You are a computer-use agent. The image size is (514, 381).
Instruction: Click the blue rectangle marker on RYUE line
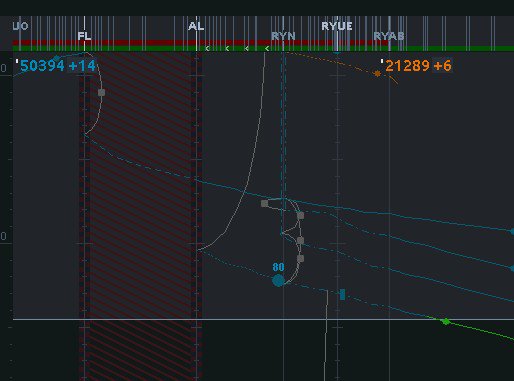tap(342, 294)
